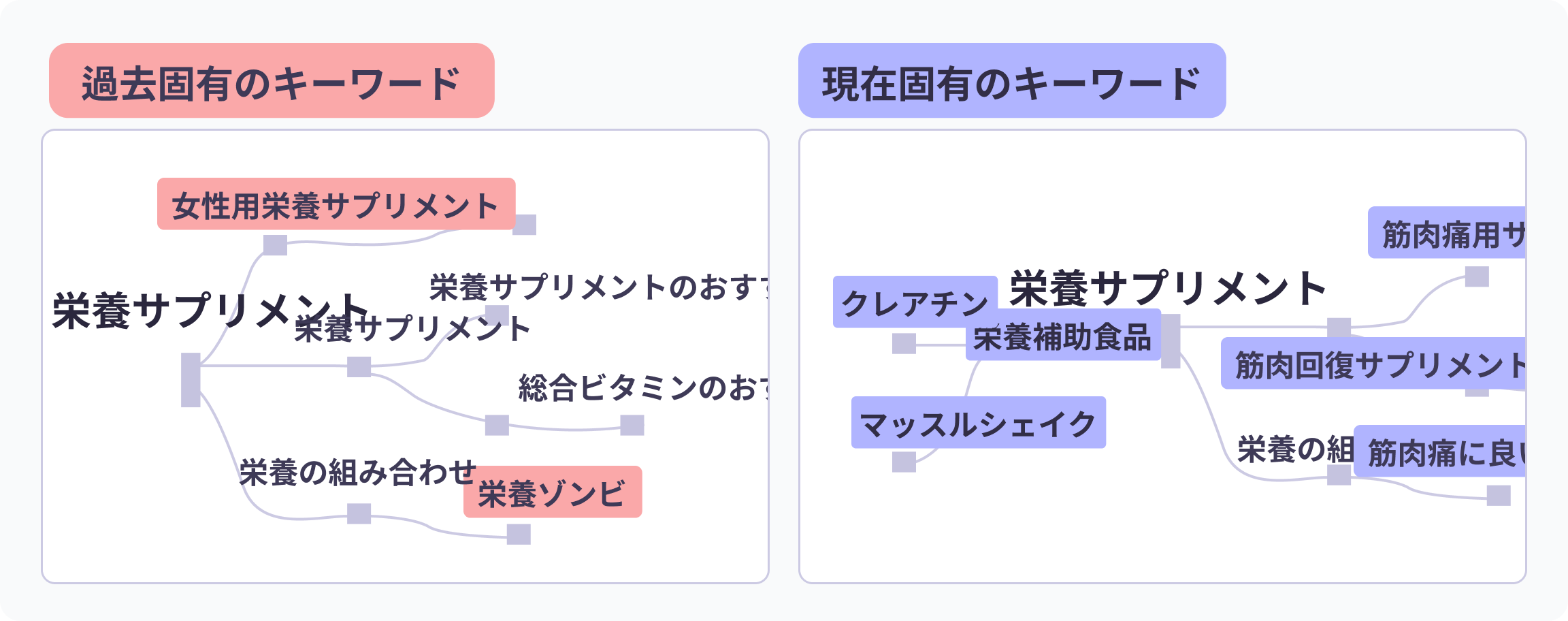Image resolution: width=1568 pixels, height=621 pixels.
Task: Click the tall root node of past tree
Action: point(191,380)
